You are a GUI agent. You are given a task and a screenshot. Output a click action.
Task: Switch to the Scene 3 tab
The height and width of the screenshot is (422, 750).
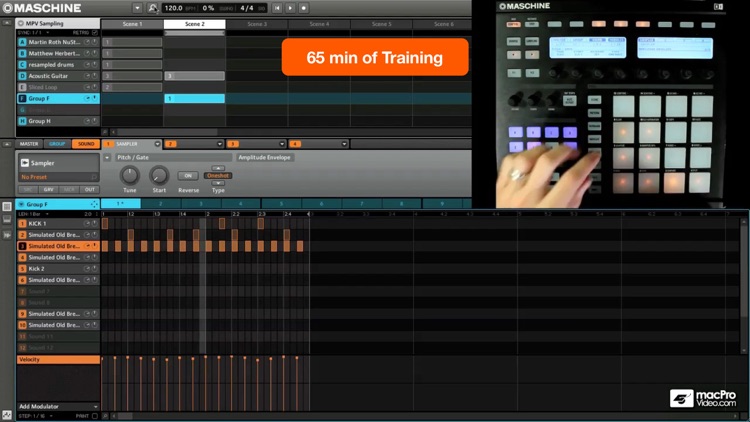tap(257, 24)
